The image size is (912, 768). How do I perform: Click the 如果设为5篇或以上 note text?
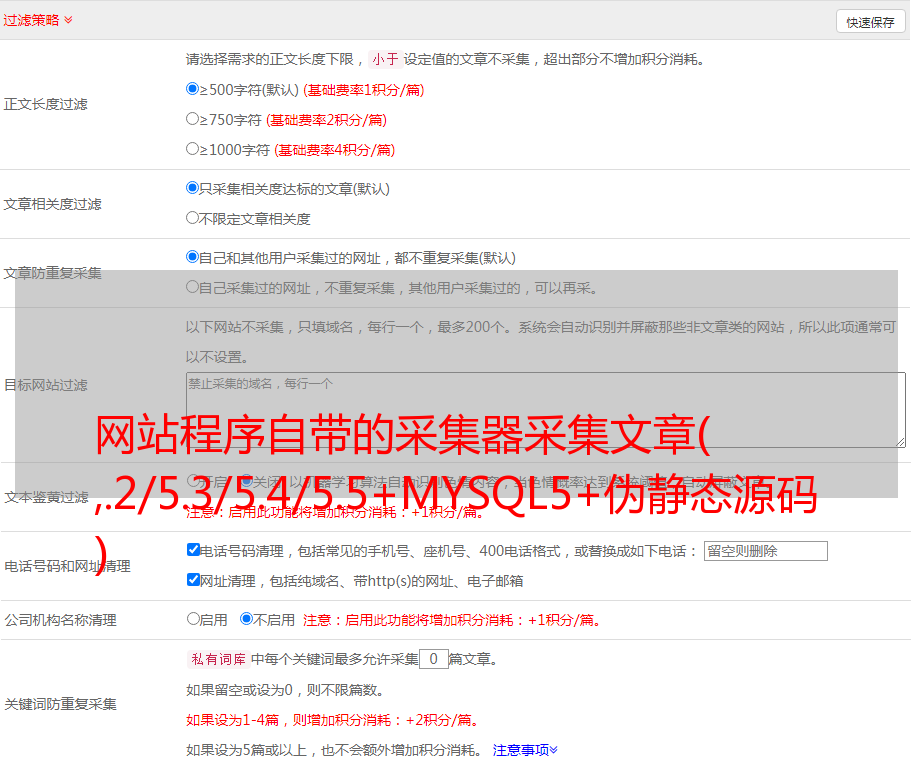[x=334, y=750]
